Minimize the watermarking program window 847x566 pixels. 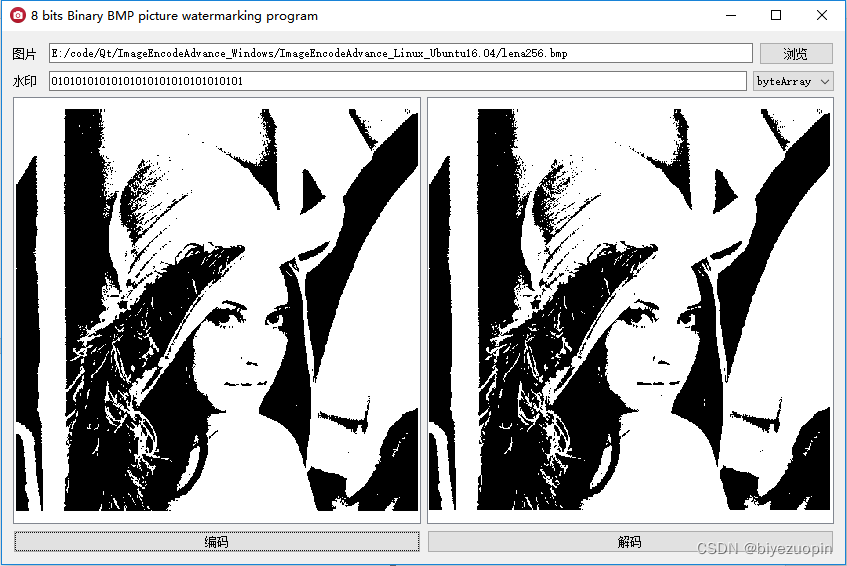coord(731,15)
